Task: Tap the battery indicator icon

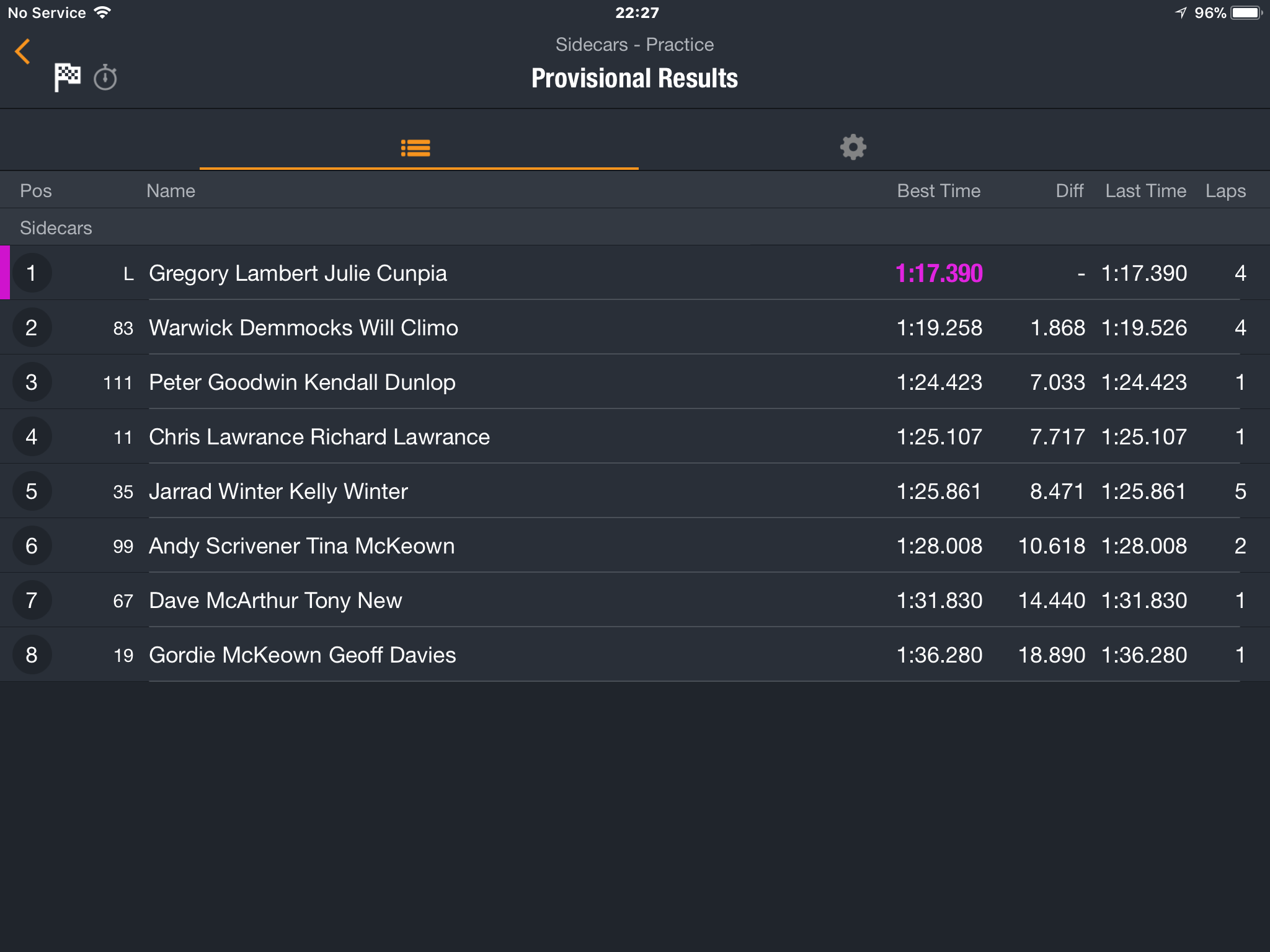Action: (1246, 12)
